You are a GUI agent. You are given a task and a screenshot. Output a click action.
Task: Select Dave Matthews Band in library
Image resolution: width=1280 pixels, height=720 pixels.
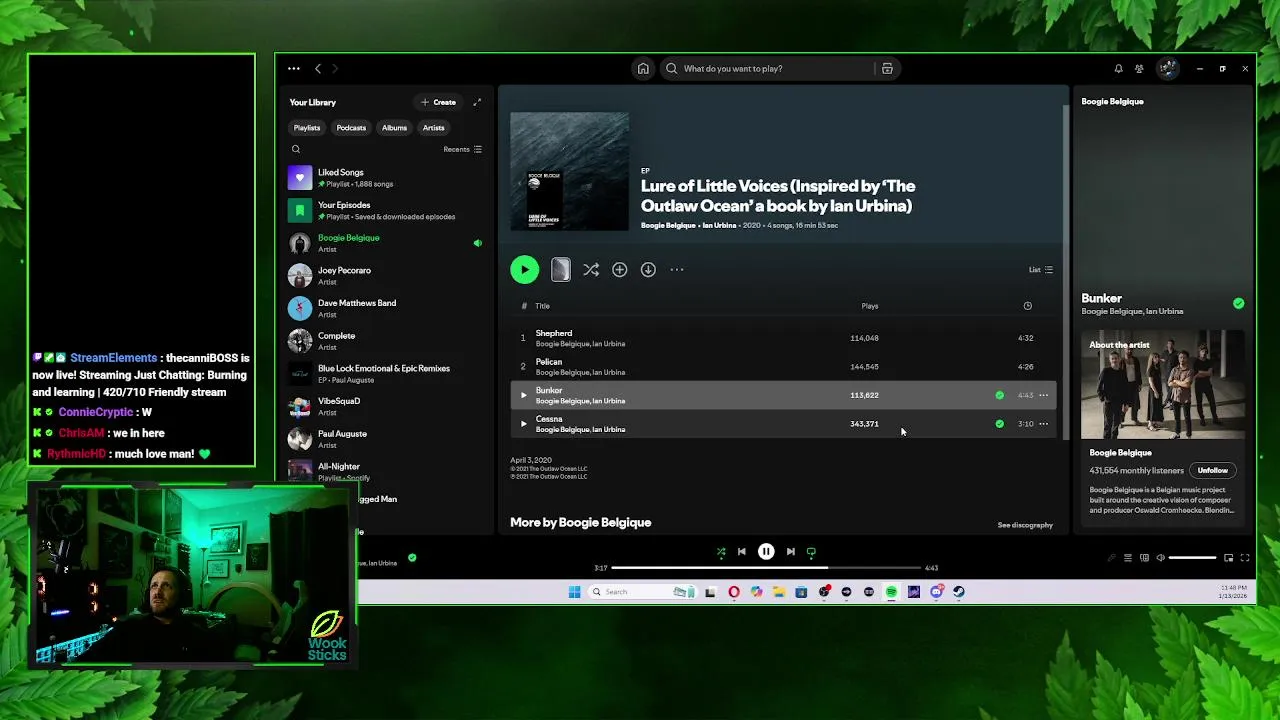[x=386, y=308]
